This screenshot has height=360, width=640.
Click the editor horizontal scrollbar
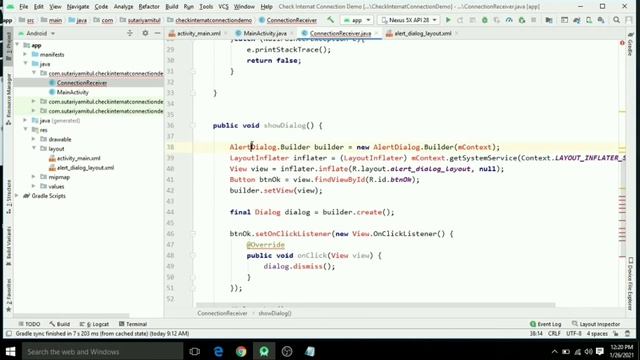click(376, 305)
